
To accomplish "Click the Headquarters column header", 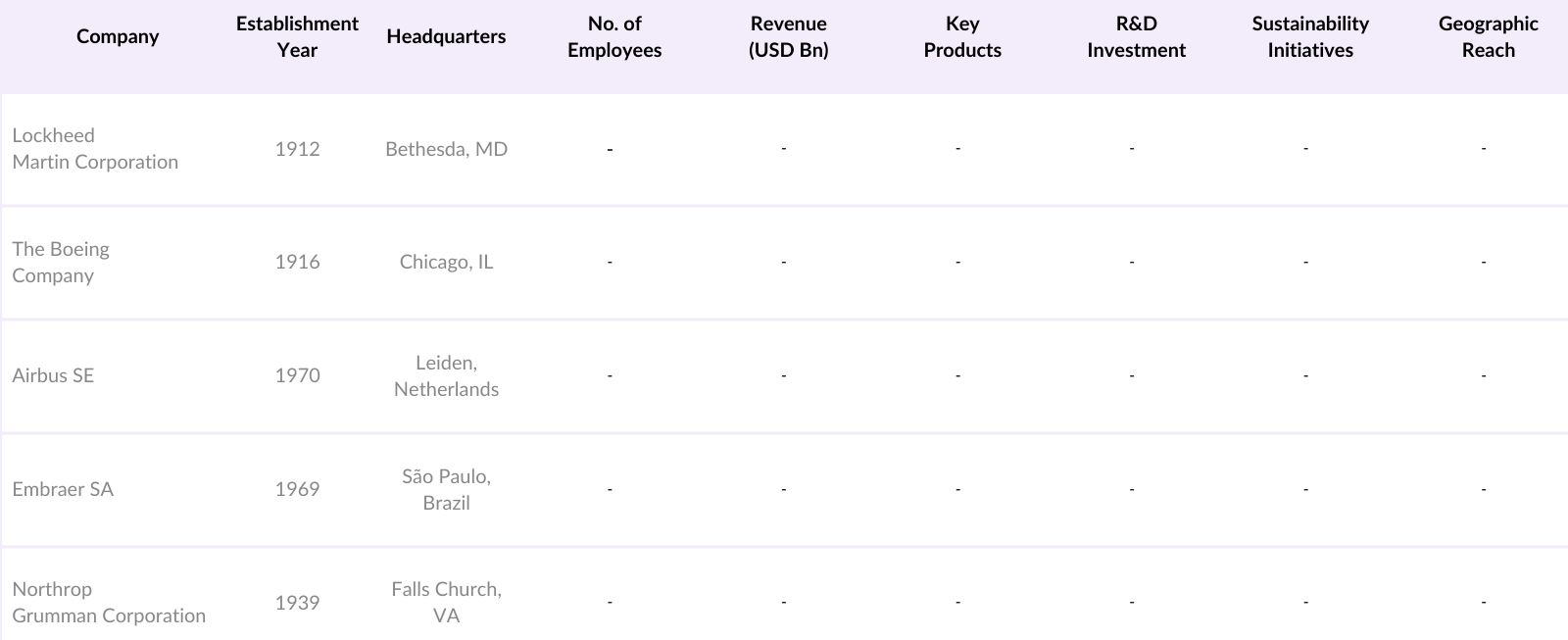I will (x=446, y=37).
